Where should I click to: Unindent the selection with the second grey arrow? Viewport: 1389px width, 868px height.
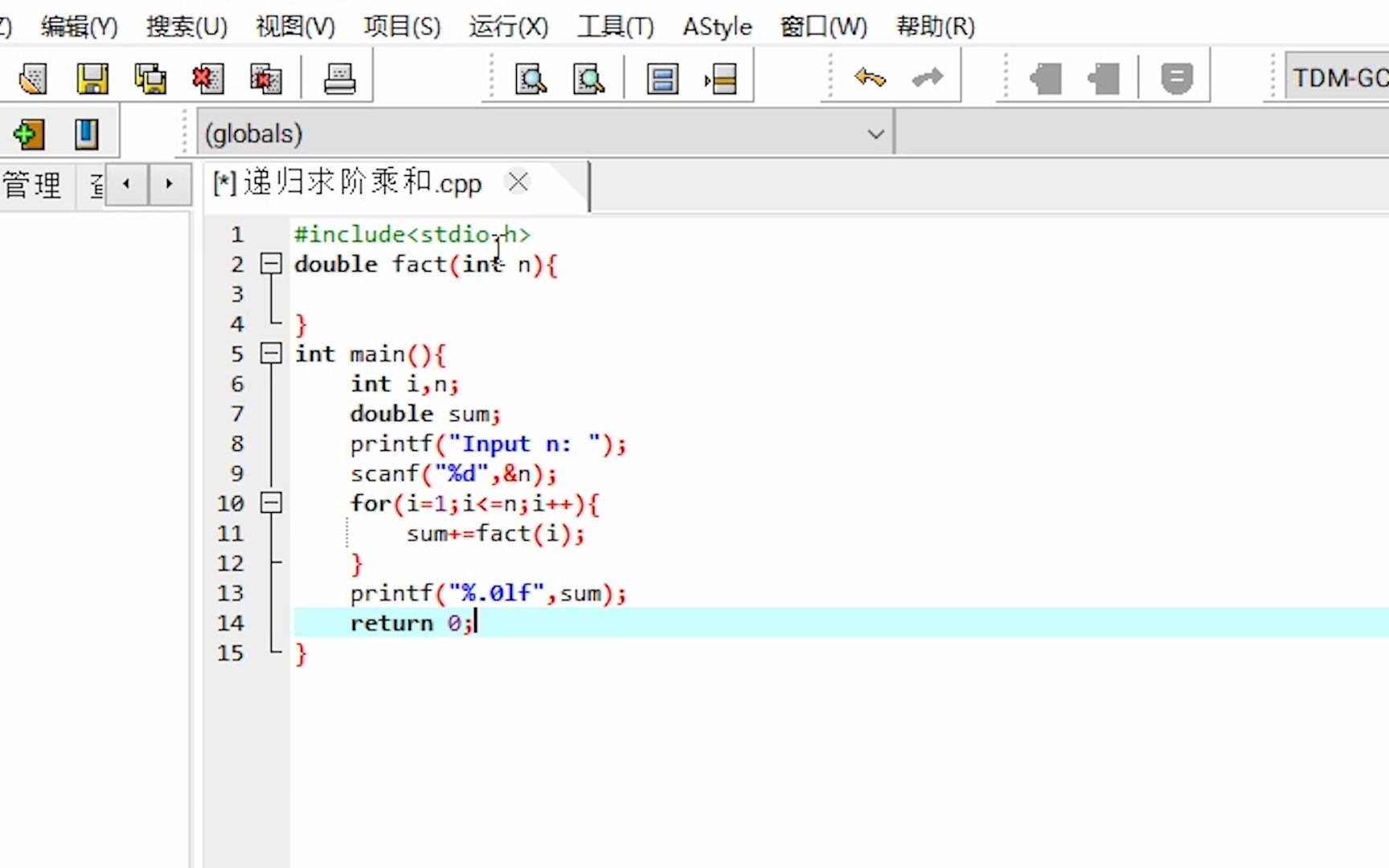tap(1103, 79)
